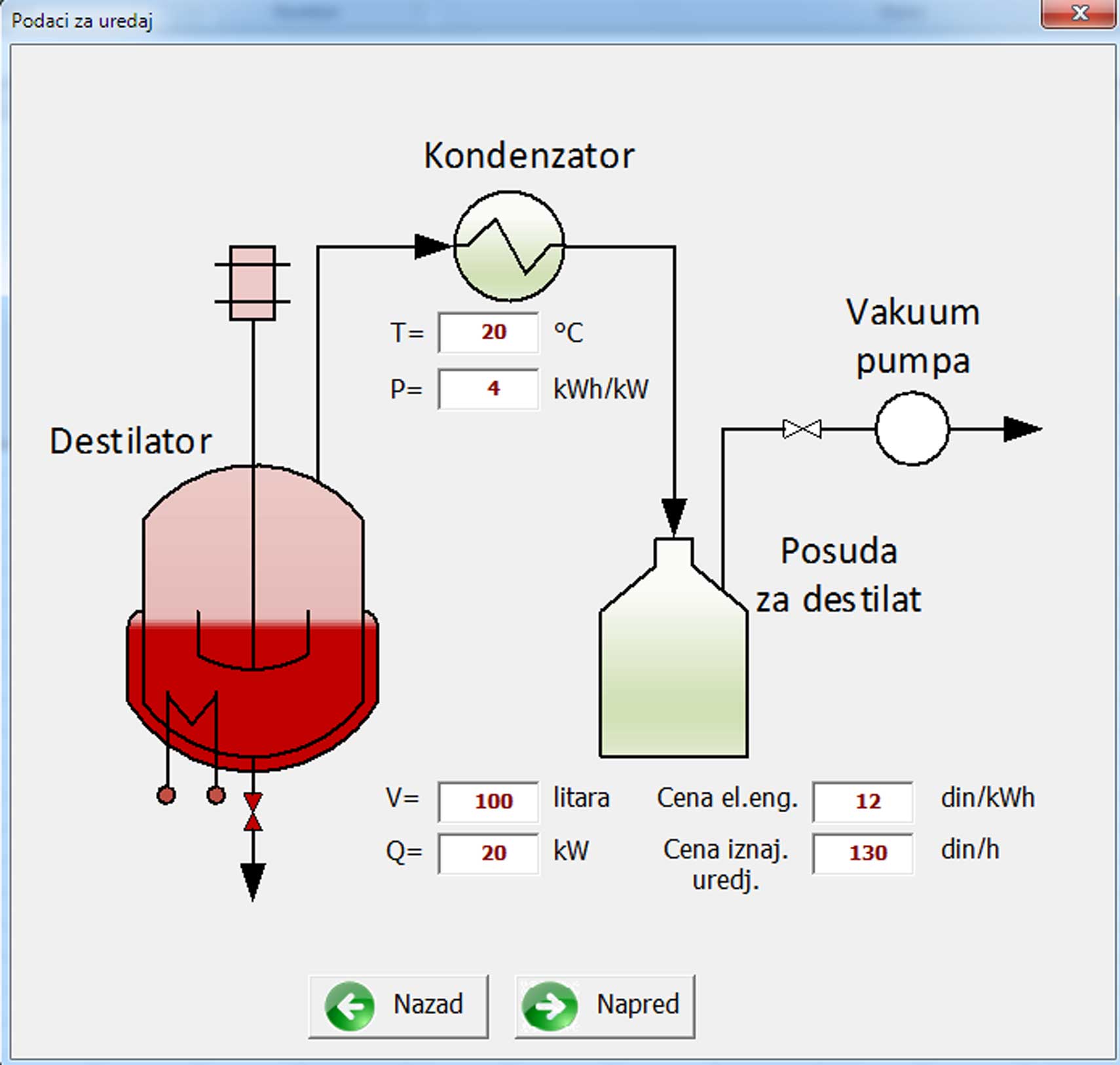Click the left heater terminal red dot
This screenshot has width=1120, height=1065.
click(x=166, y=795)
